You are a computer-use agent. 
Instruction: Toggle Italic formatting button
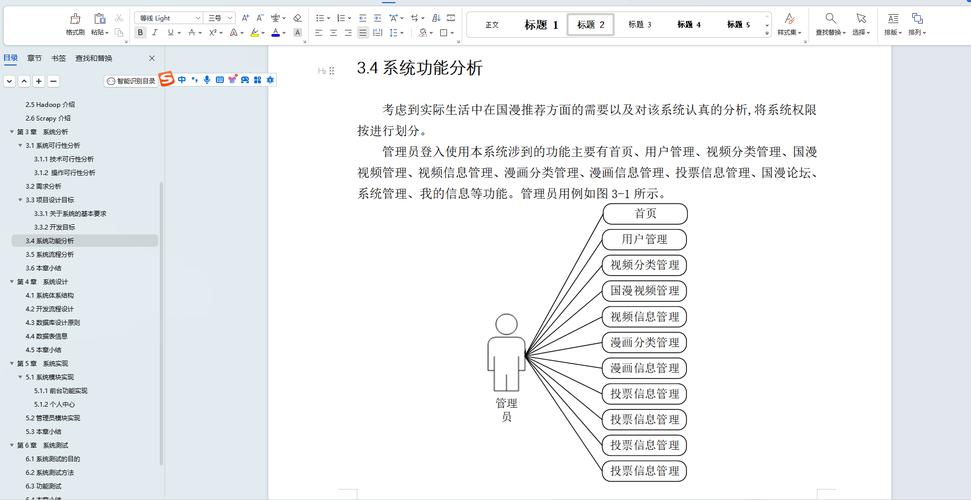(x=155, y=33)
